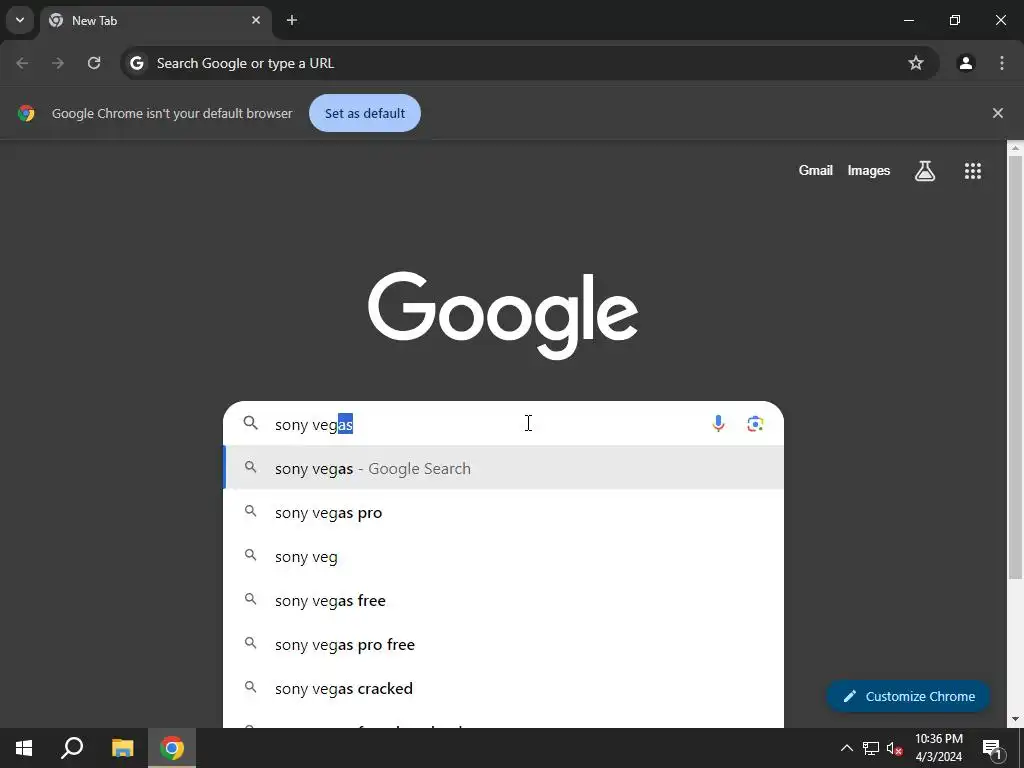Image resolution: width=1024 pixels, height=768 pixels.
Task: Go forward with the forward arrow
Action: pos(58,63)
